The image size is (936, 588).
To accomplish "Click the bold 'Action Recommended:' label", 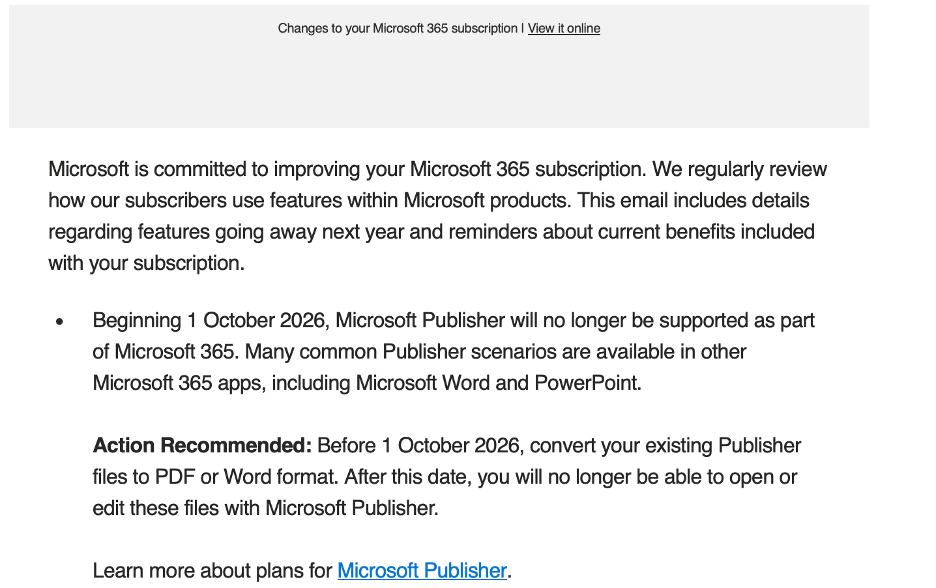I will coord(202,445).
